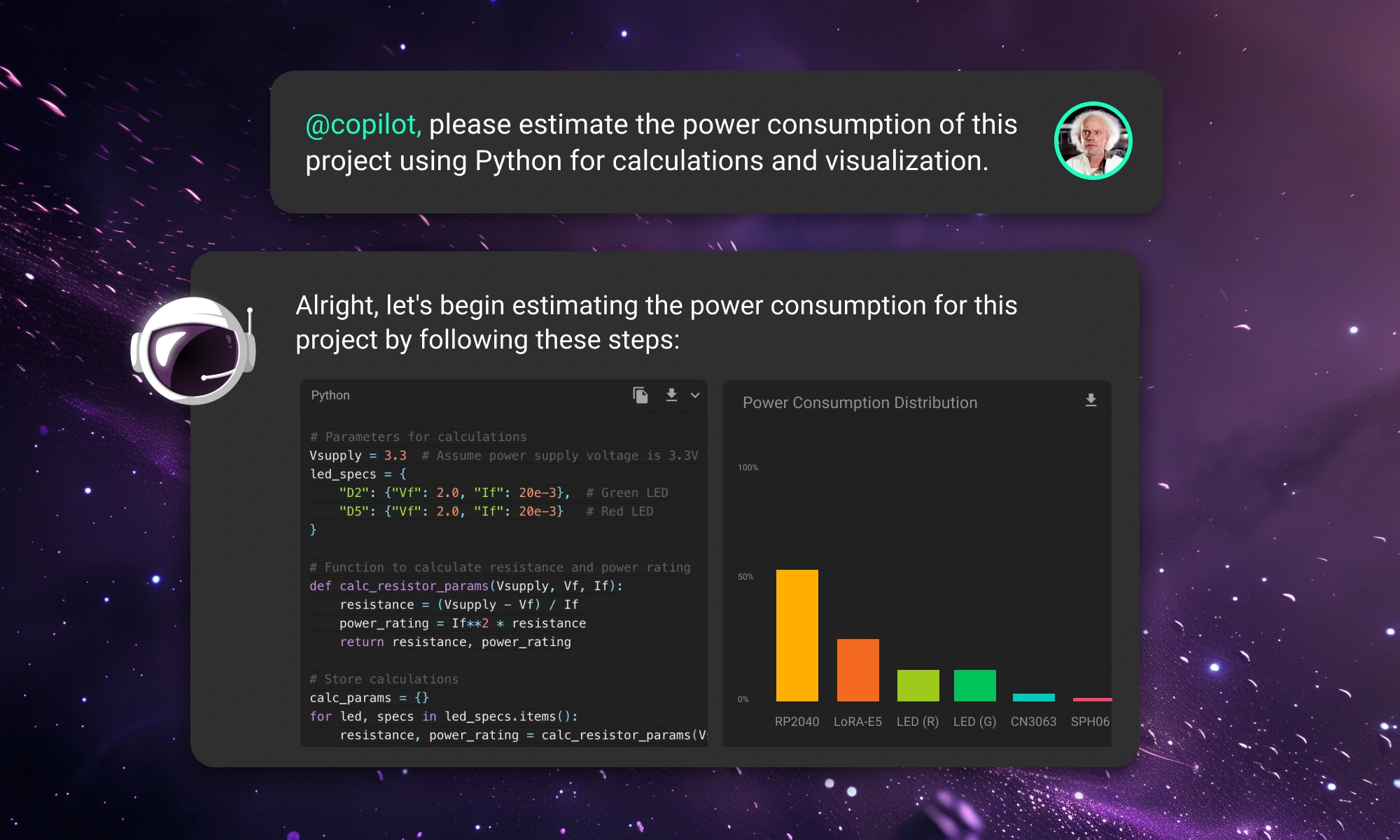The height and width of the screenshot is (840, 1400).
Task: Click the Vsupply = 3.3 code line
Action: [x=358, y=456]
